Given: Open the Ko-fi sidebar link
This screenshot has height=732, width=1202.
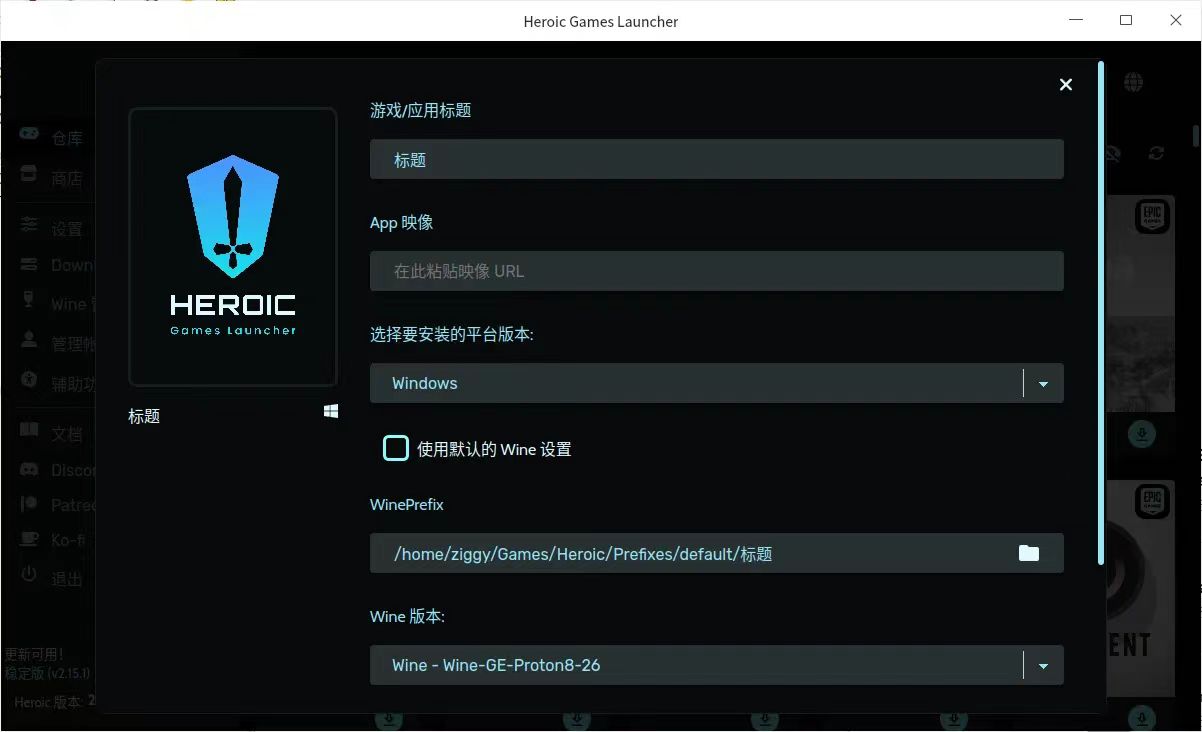Looking at the screenshot, I should coord(55,540).
